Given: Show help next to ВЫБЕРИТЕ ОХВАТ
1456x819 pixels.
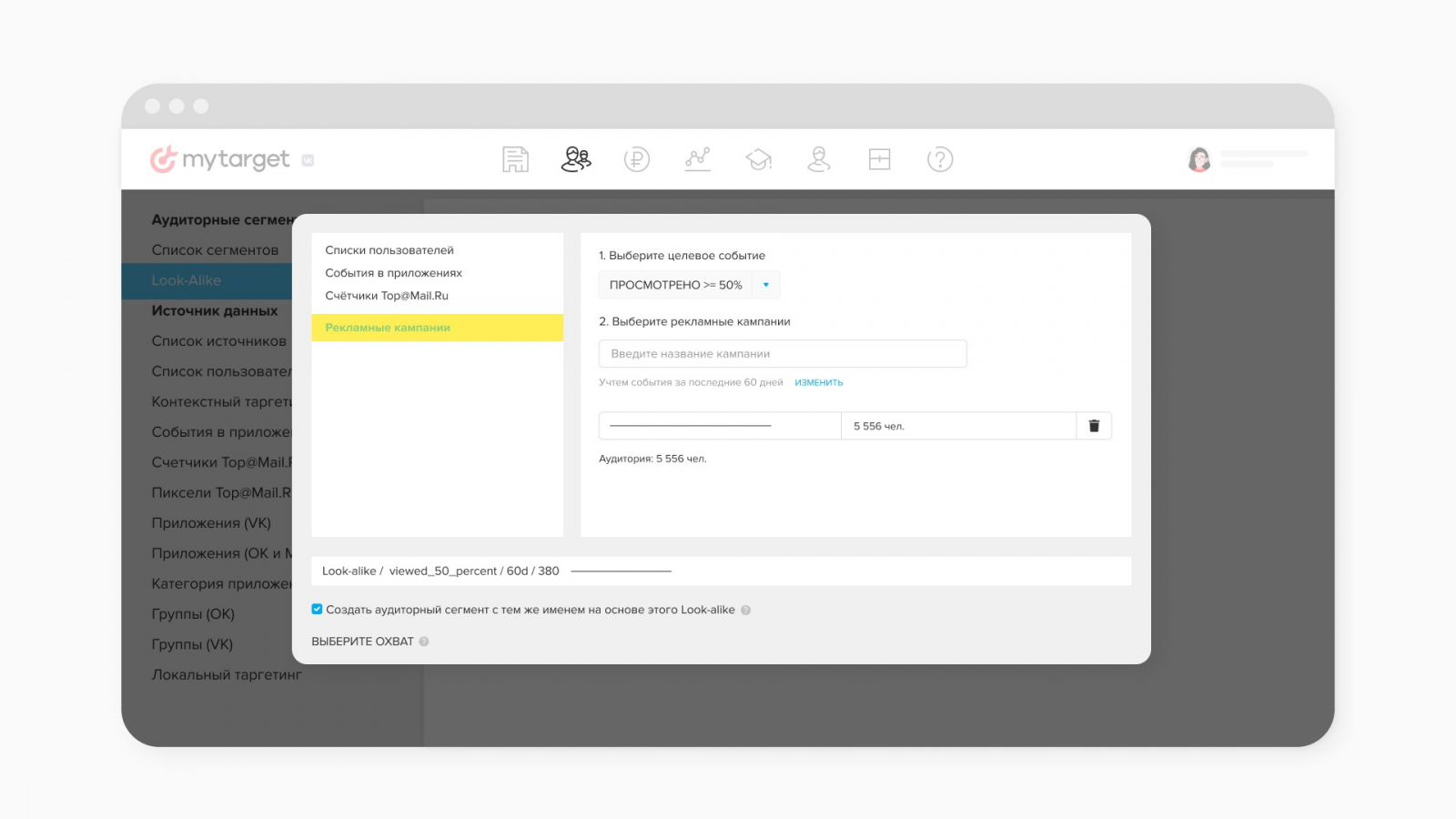Looking at the screenshot, I should [424, 642].
